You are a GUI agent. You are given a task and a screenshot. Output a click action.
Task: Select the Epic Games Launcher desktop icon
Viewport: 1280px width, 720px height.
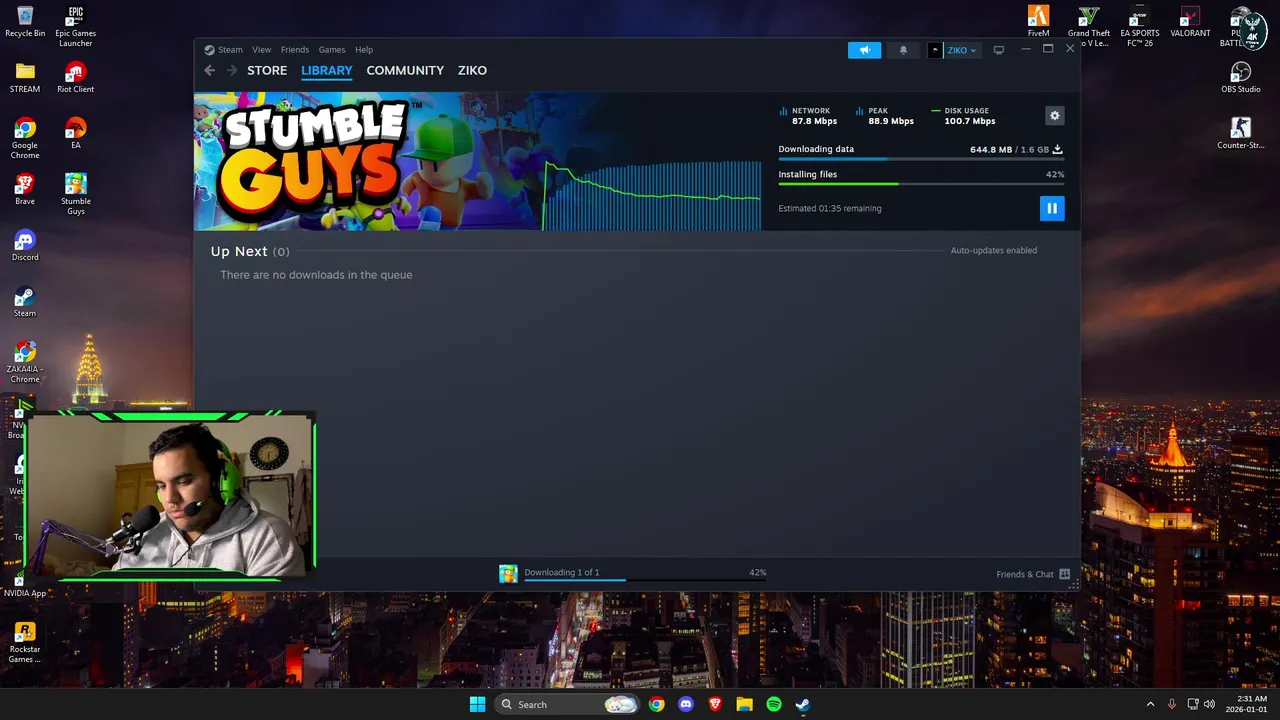[75, 26]
